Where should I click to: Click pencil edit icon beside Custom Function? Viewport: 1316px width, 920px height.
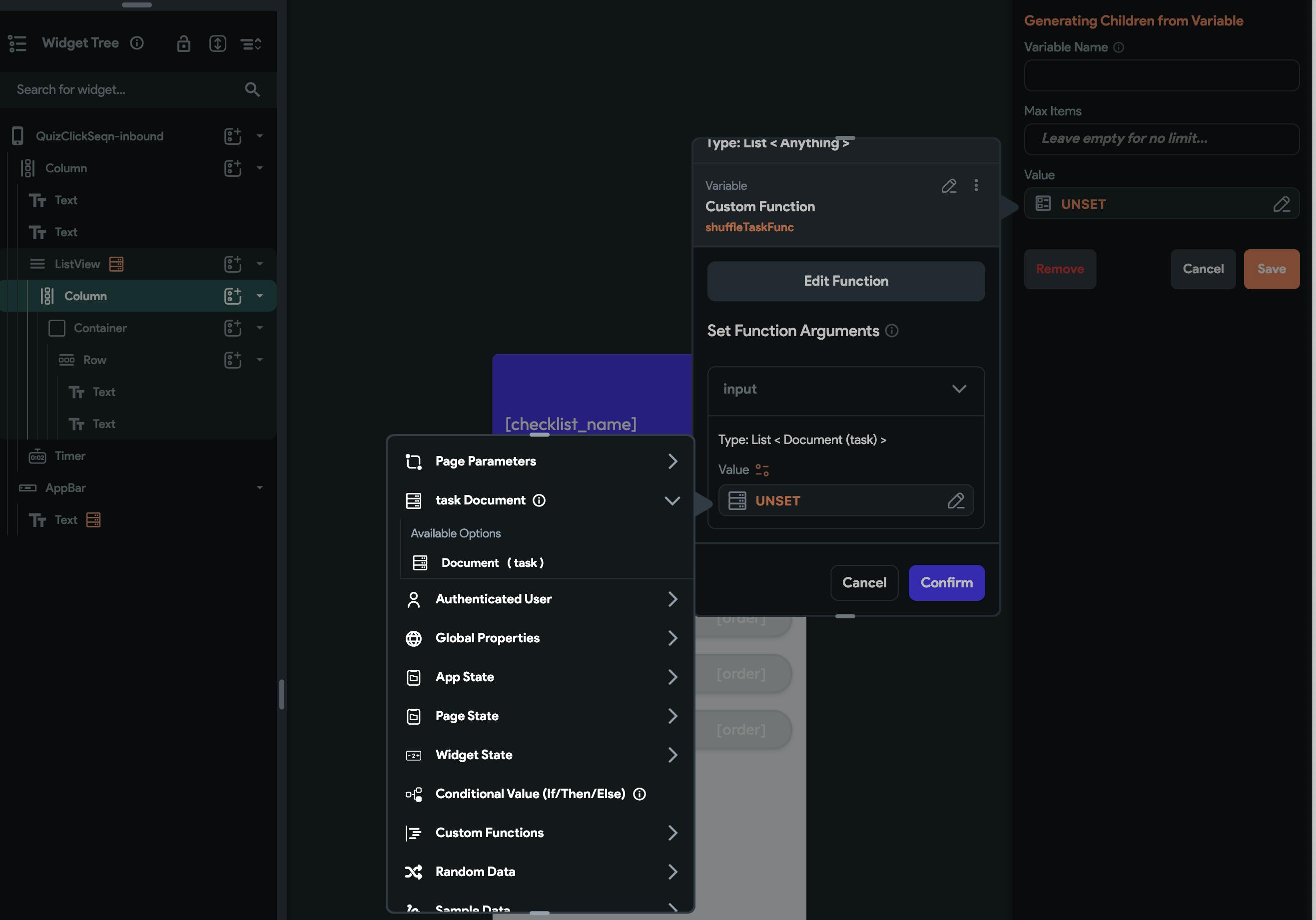[x=949, y=186]
